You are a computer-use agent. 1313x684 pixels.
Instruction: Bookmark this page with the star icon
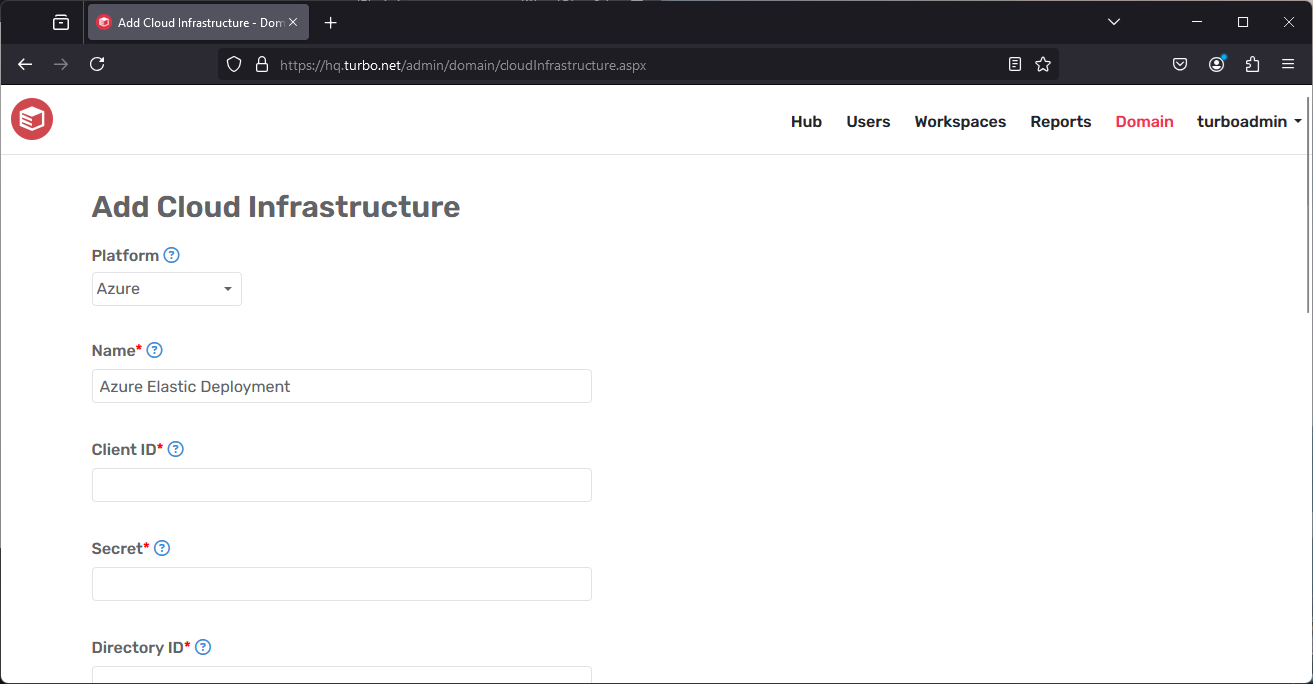click(1043, 64)
